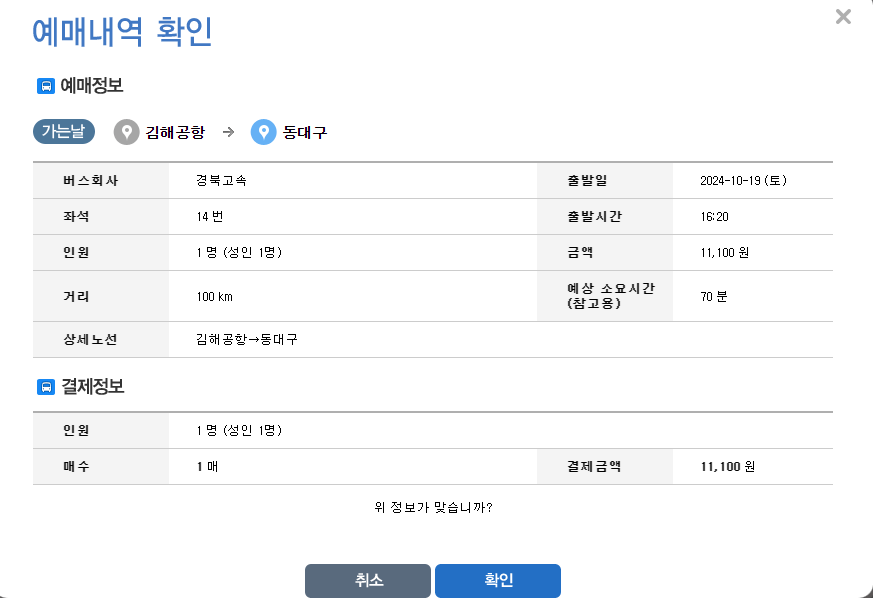This screenshot has height=598, width=873.
Task: Click the 위 정보가 맞습니까? prompt text
Action: point(436,507)
